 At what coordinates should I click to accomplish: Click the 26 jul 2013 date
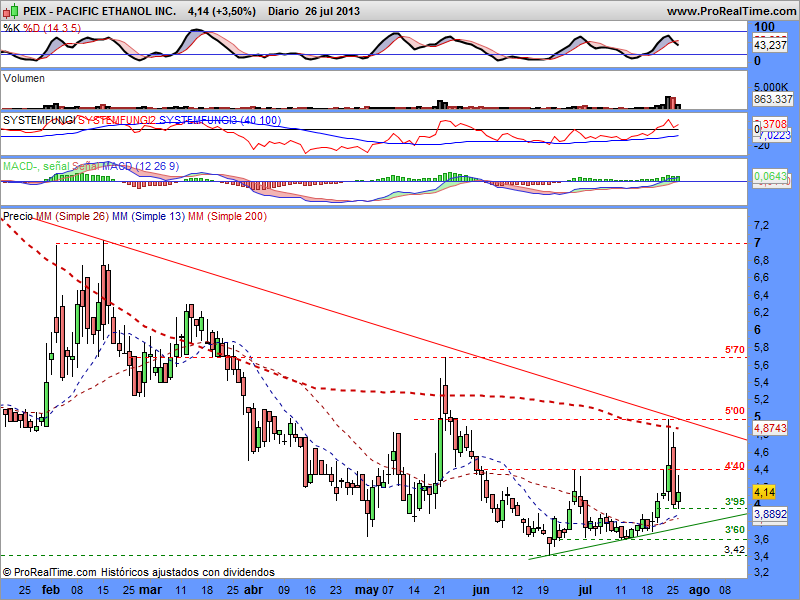coord(332,11)
